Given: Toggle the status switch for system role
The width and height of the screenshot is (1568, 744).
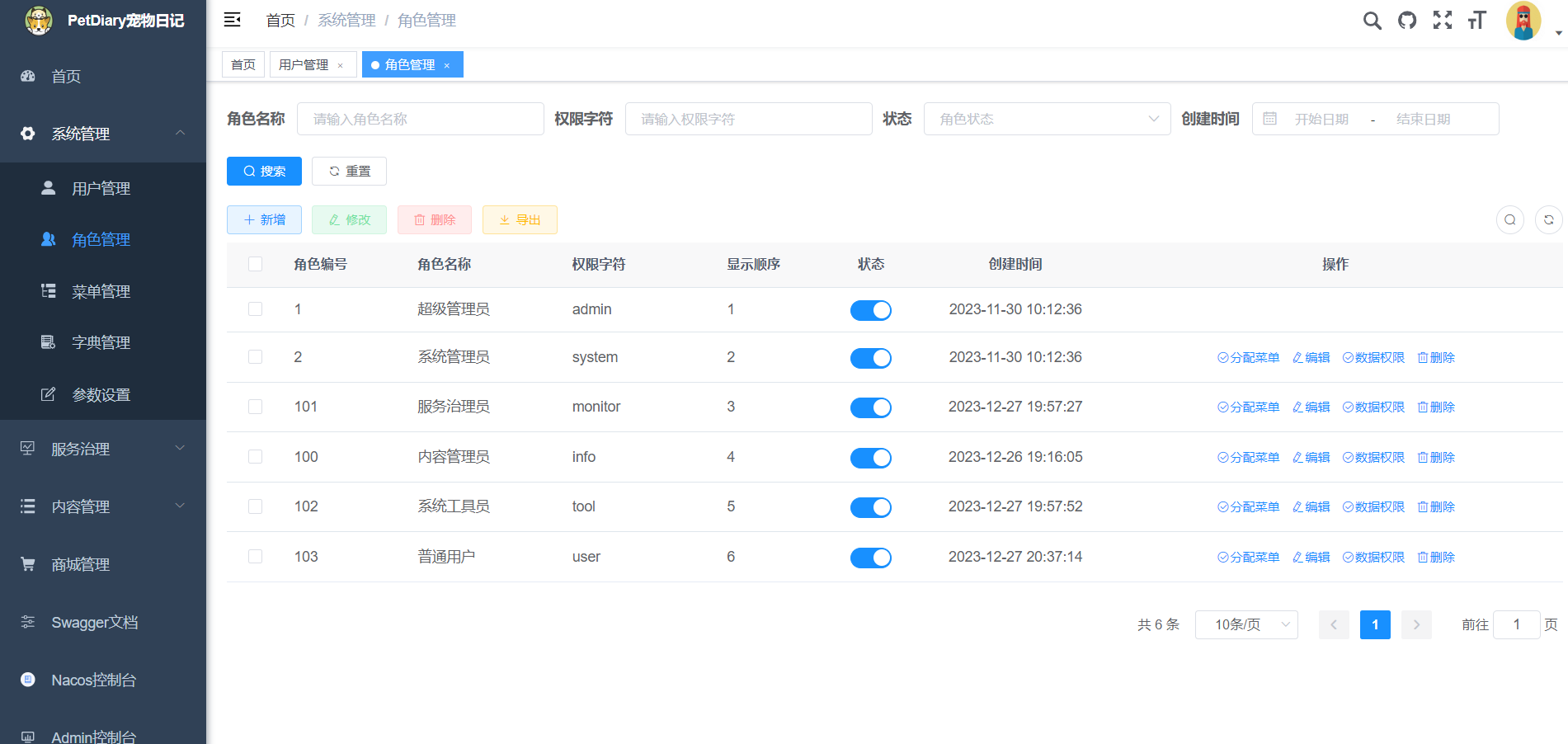Looking at the screenshot, I should coord(871,358).
